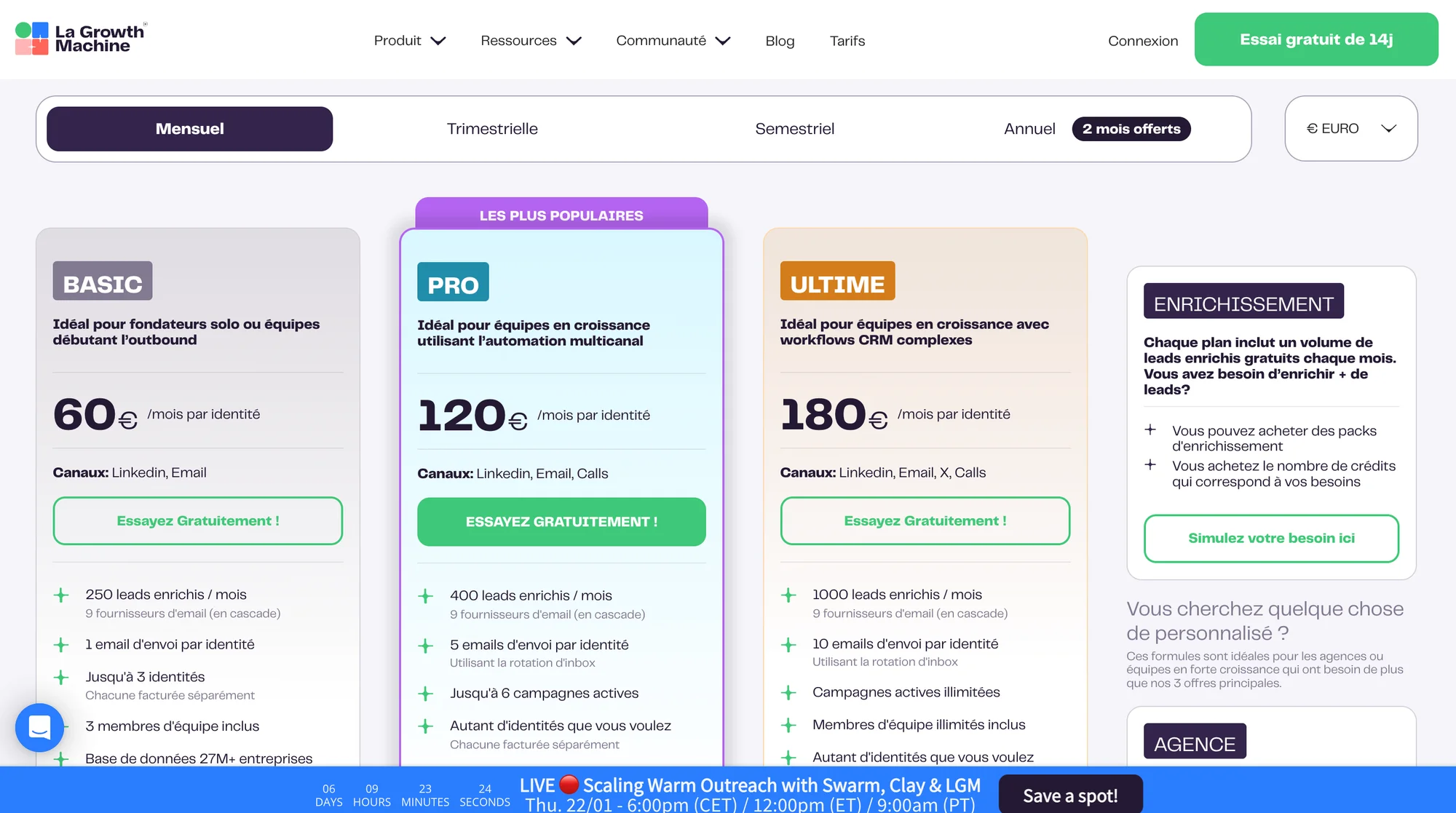The image size is (1456, 813).
Task: Click the plus icon beside Campagnes actives illimitées
Action: point(788,693)
